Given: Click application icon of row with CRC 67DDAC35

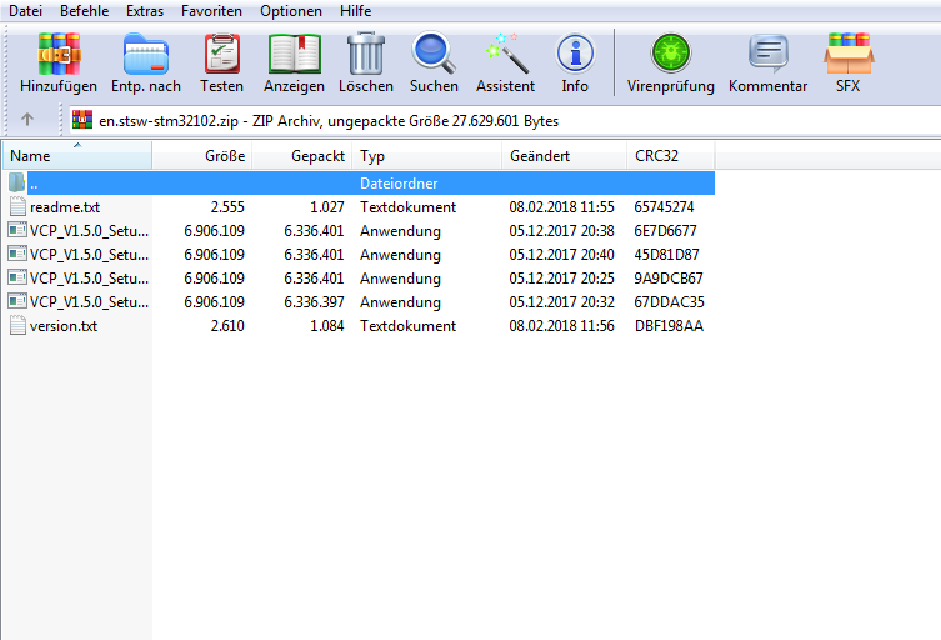Looking at the screenshot, I should pos(17,301).
